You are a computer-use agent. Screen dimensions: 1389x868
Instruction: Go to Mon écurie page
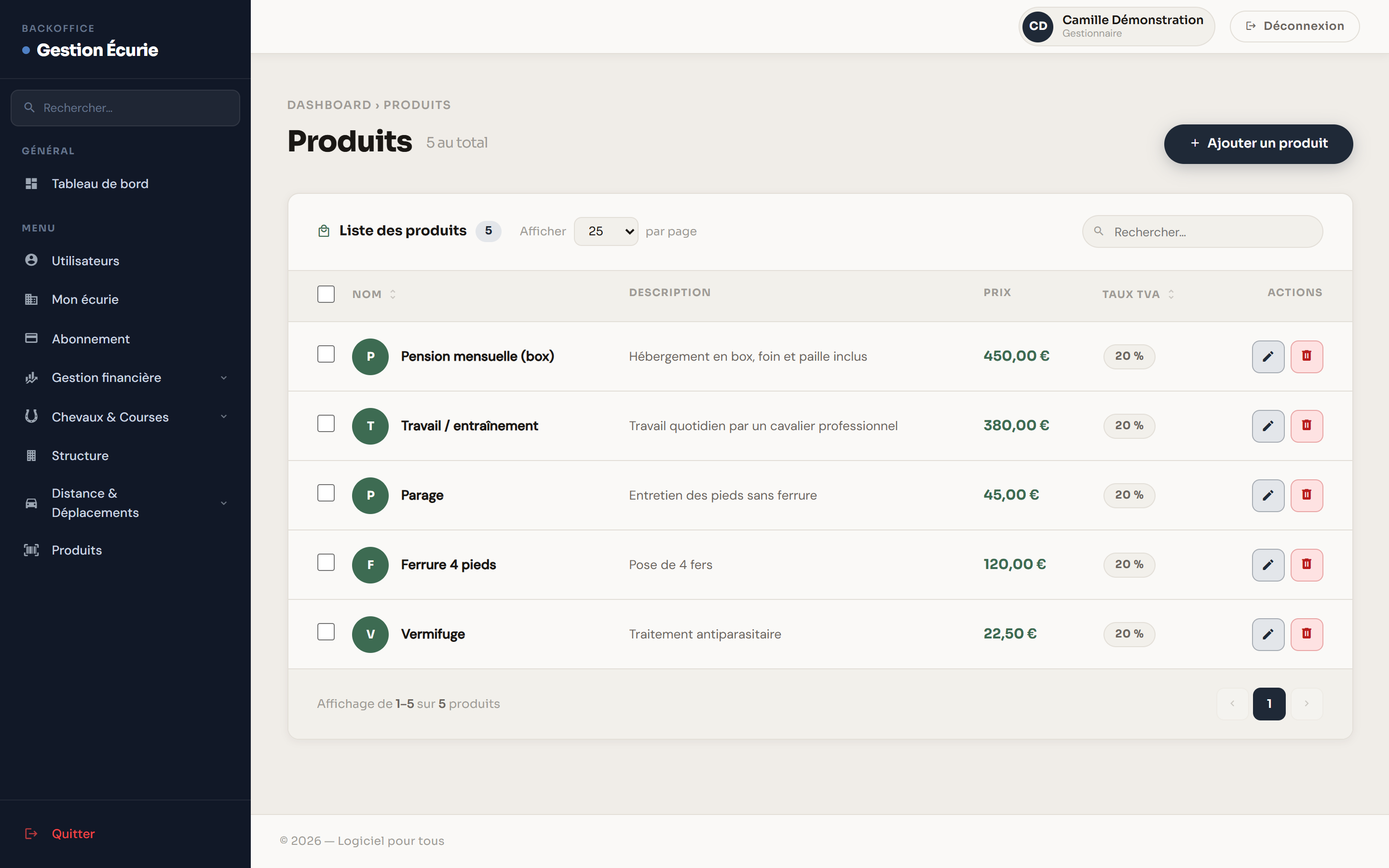coord(125,299)
